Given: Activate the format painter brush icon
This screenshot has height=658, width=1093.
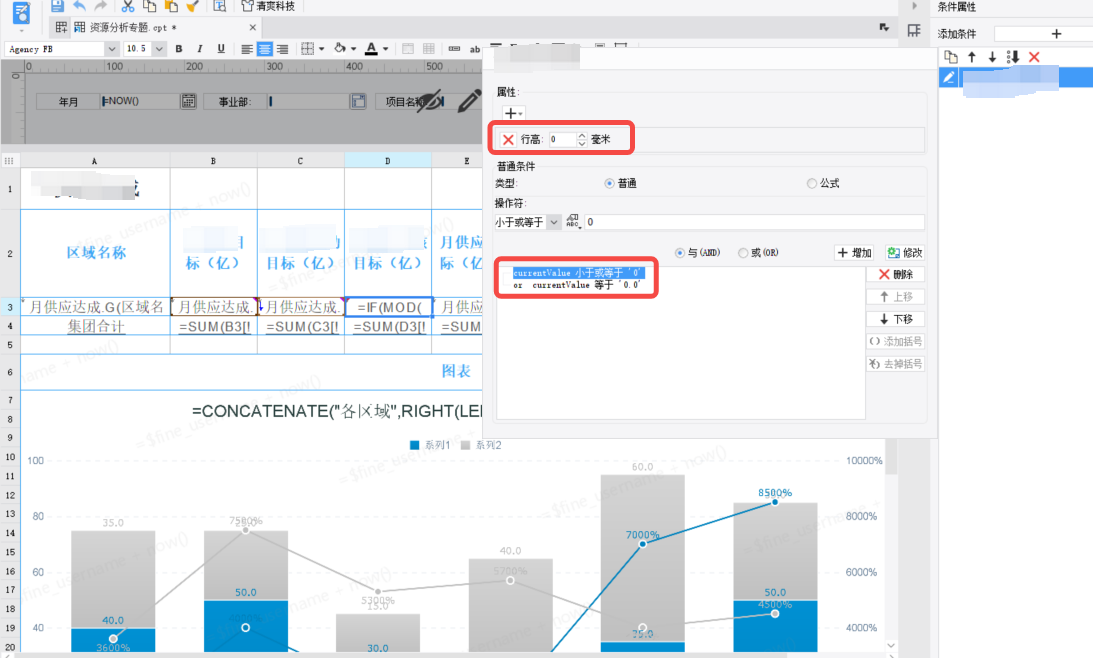Looking at the screenshot, I should point(192,6).
